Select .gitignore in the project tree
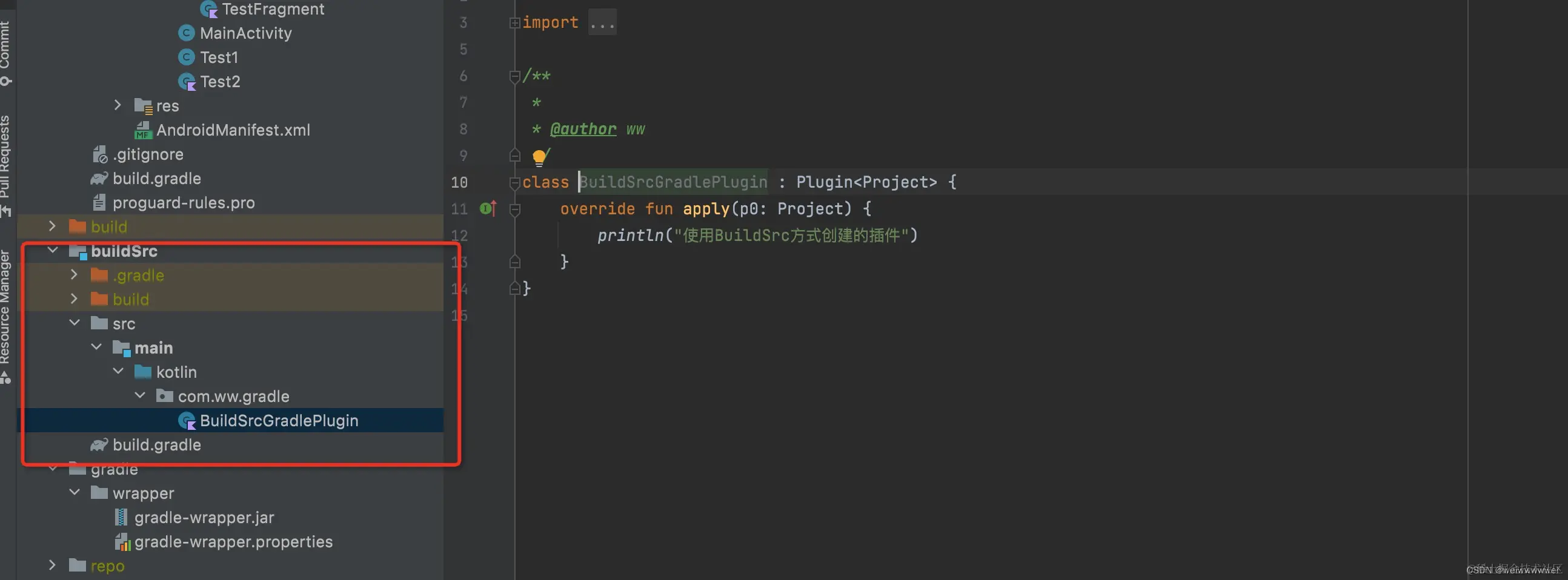This screenshot has height=580, width=1568. click(148, 154)
